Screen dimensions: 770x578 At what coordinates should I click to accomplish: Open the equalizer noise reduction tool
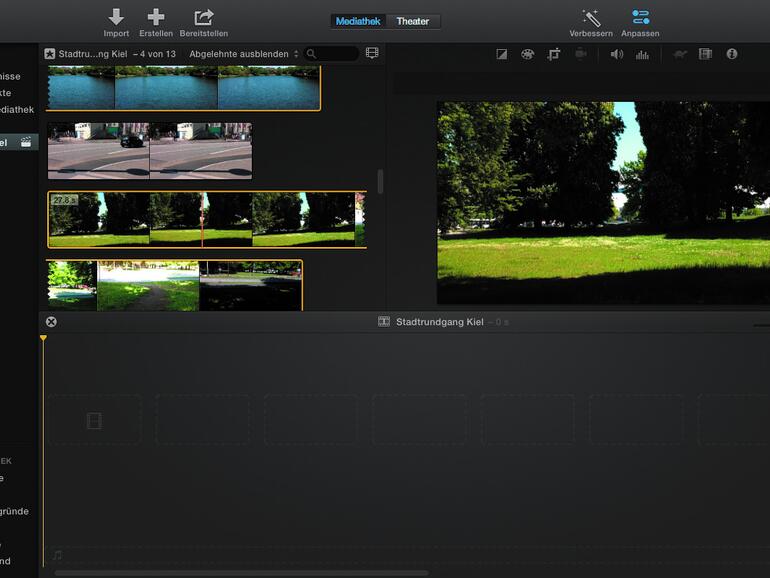(642, 54)
